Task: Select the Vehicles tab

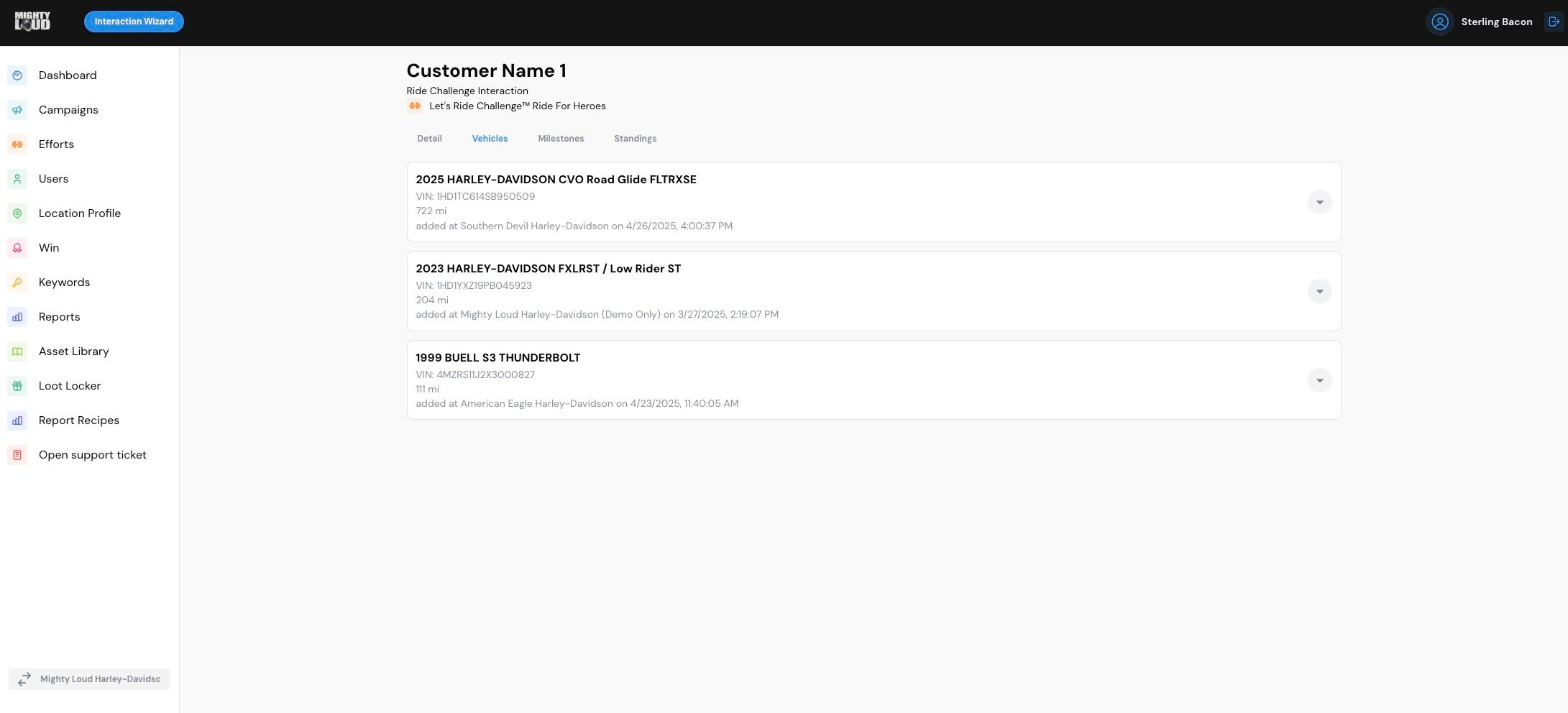Action: [490, 139]
